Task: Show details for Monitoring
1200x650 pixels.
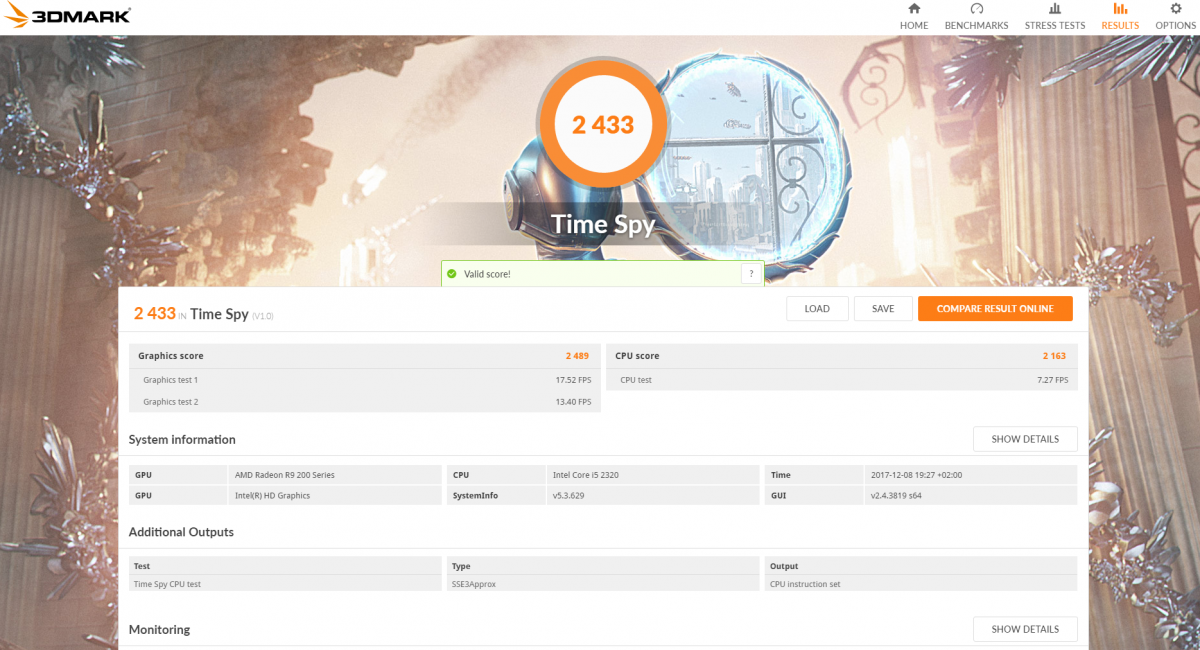Action: (x=1025, y=629)
